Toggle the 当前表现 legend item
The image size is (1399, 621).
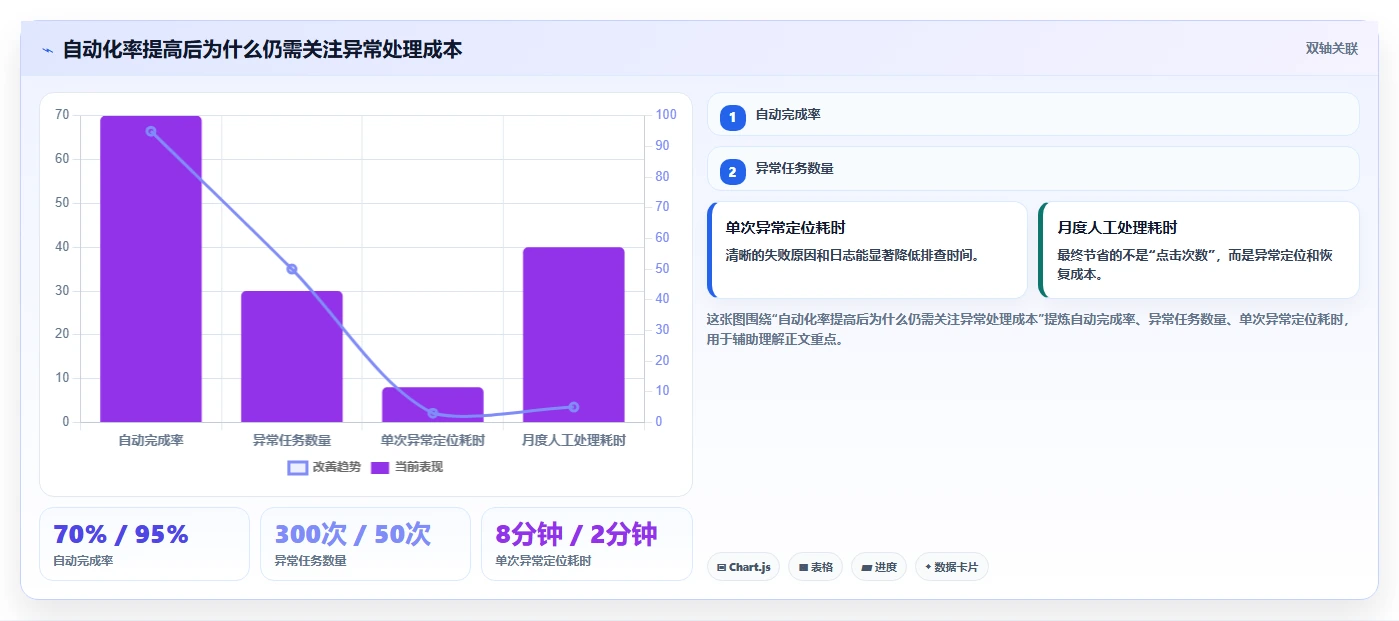click(x=407, y=467)
